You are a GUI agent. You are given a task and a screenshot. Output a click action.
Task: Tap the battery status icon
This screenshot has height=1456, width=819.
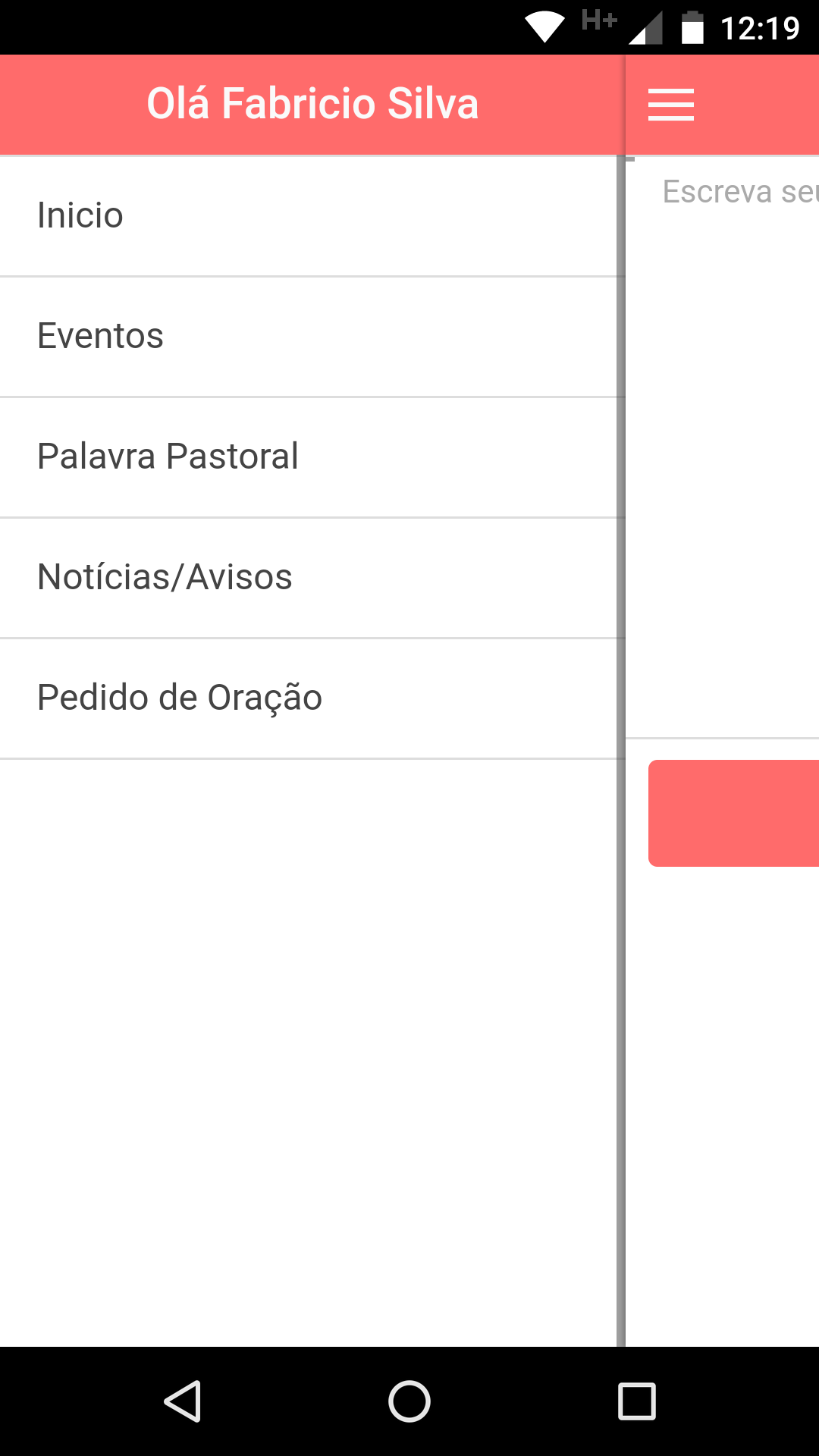[692, 27]
